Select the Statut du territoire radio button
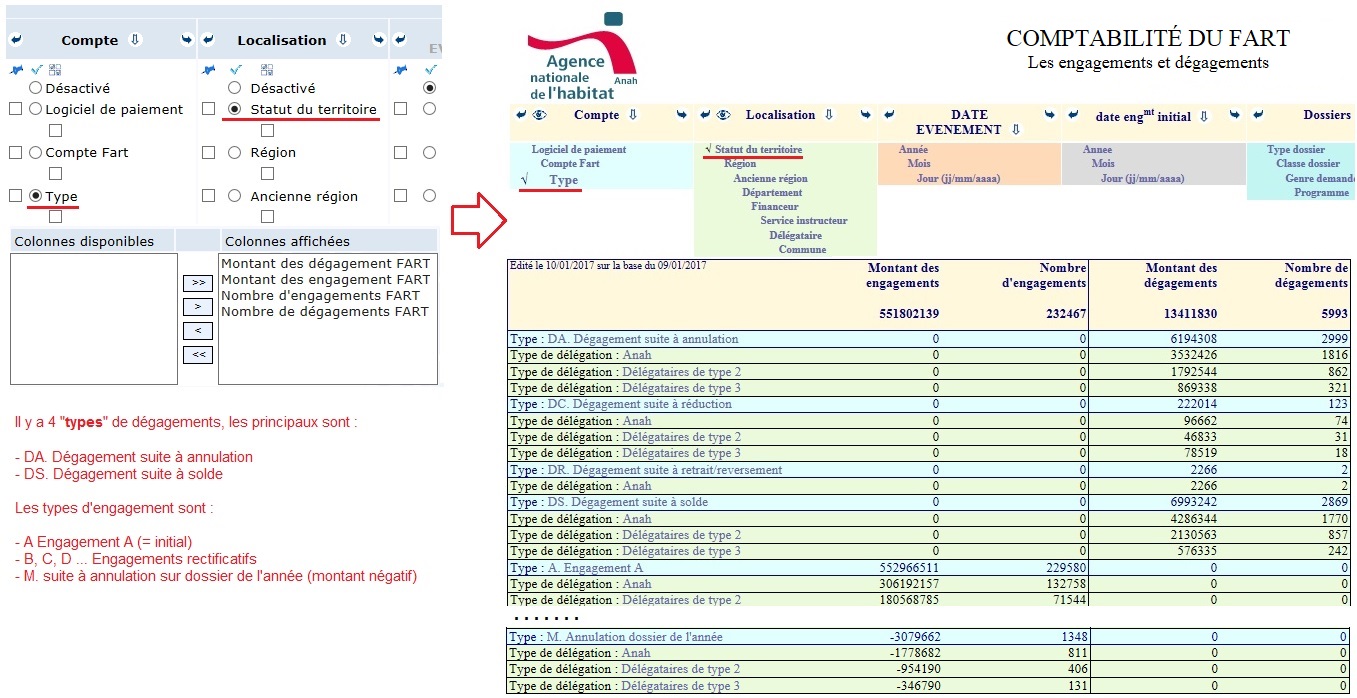The height and width of the screenshot is (698, 1357). point(235,109)
